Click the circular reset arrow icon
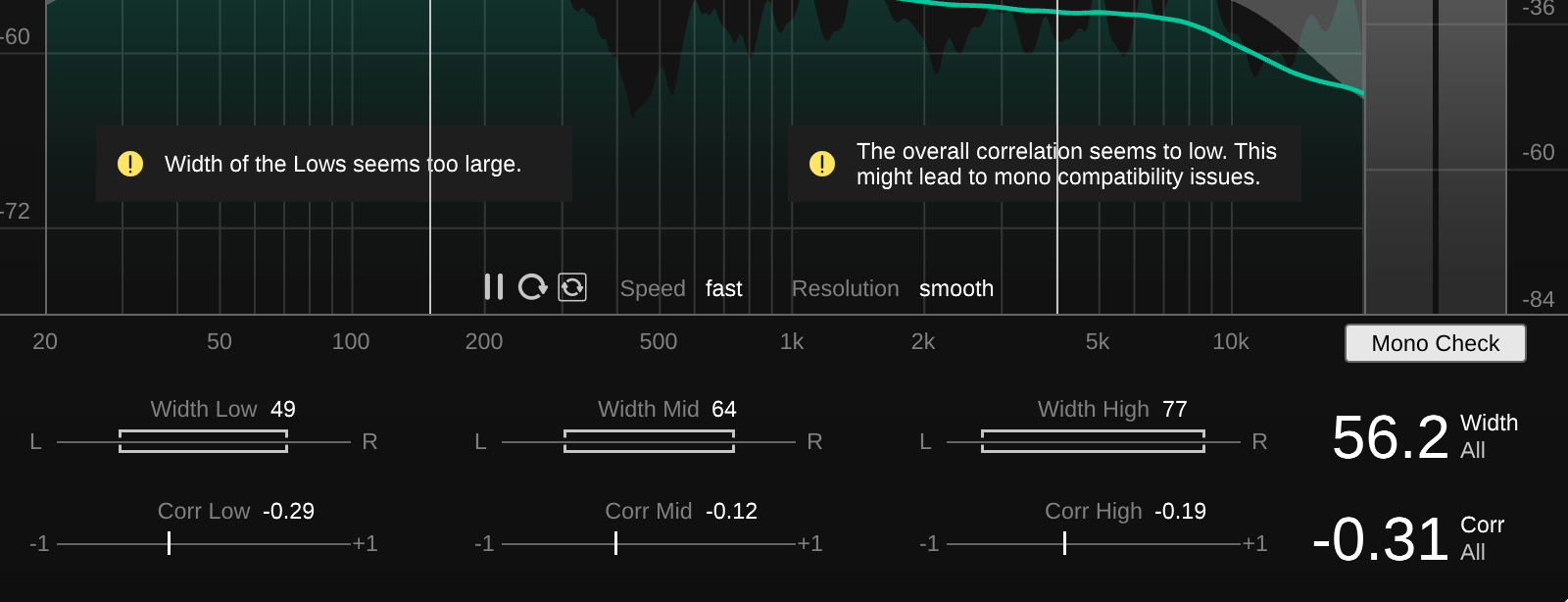Screen dimensions: 1568x602 (532, 287)
